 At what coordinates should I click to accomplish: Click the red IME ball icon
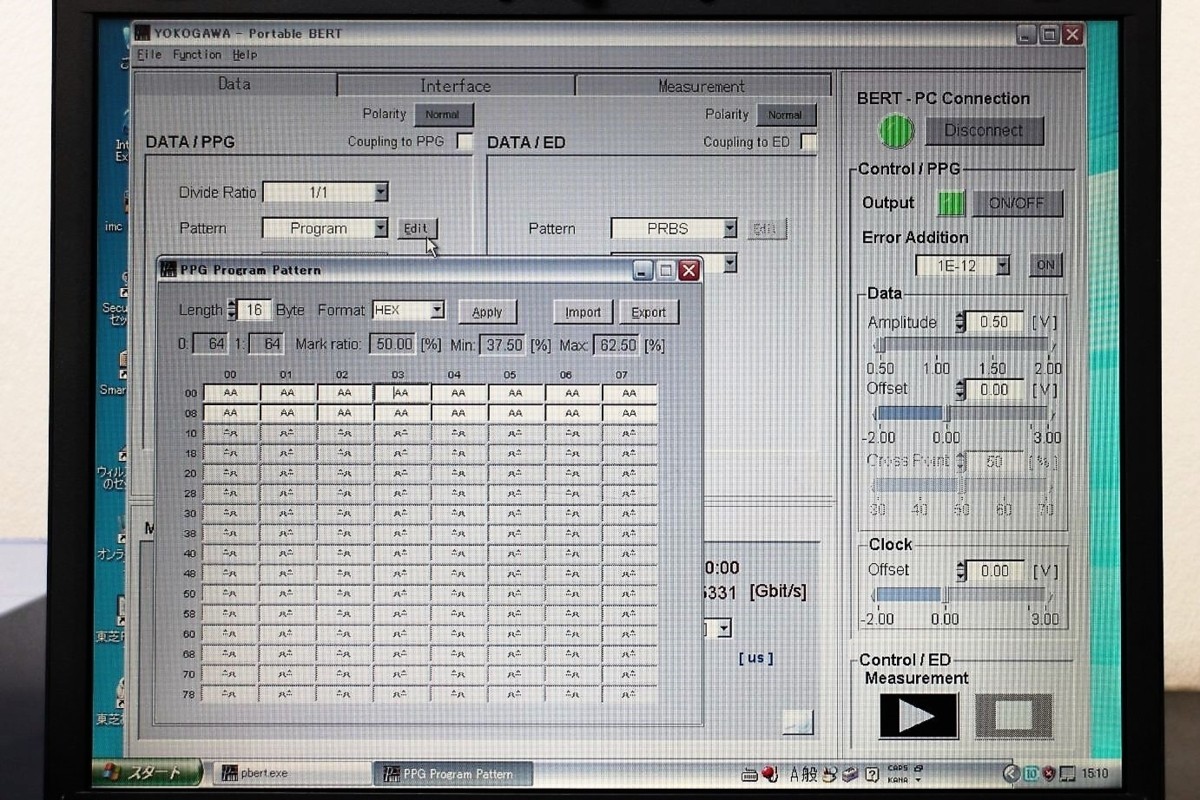(x=770, y=773)
